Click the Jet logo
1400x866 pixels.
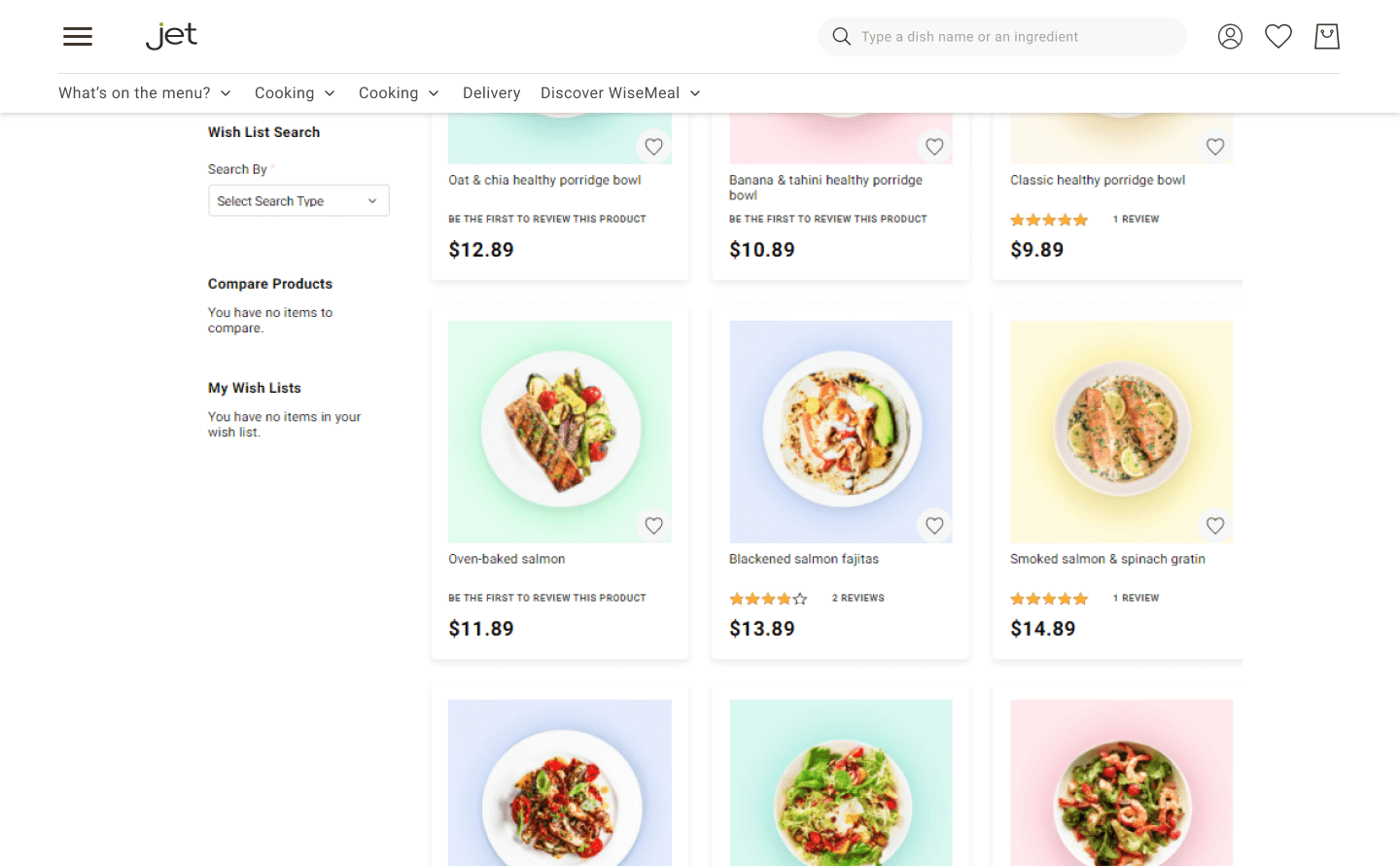(171, 36)
